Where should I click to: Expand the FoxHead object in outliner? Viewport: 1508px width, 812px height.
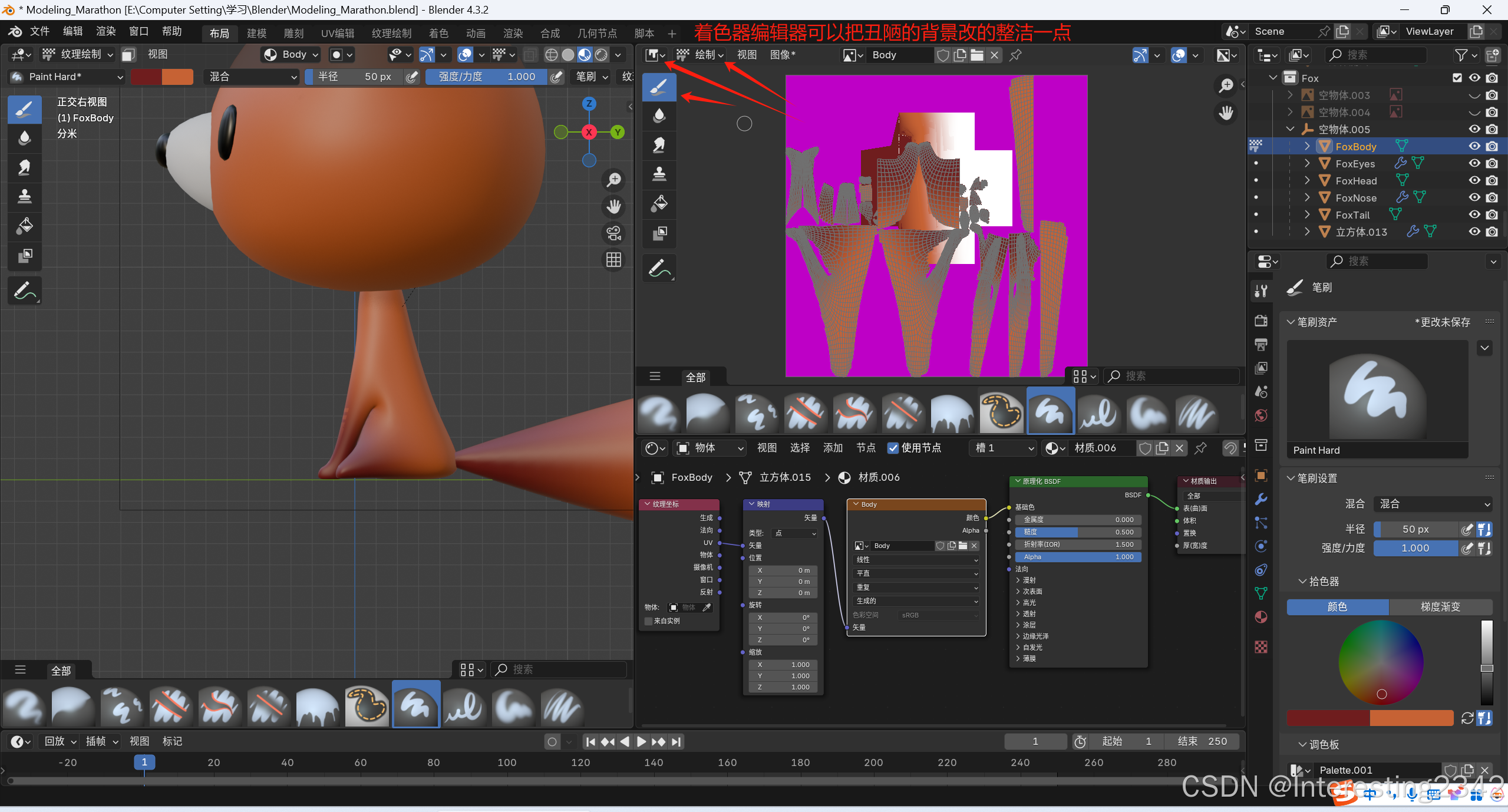tap(1307, 180)
